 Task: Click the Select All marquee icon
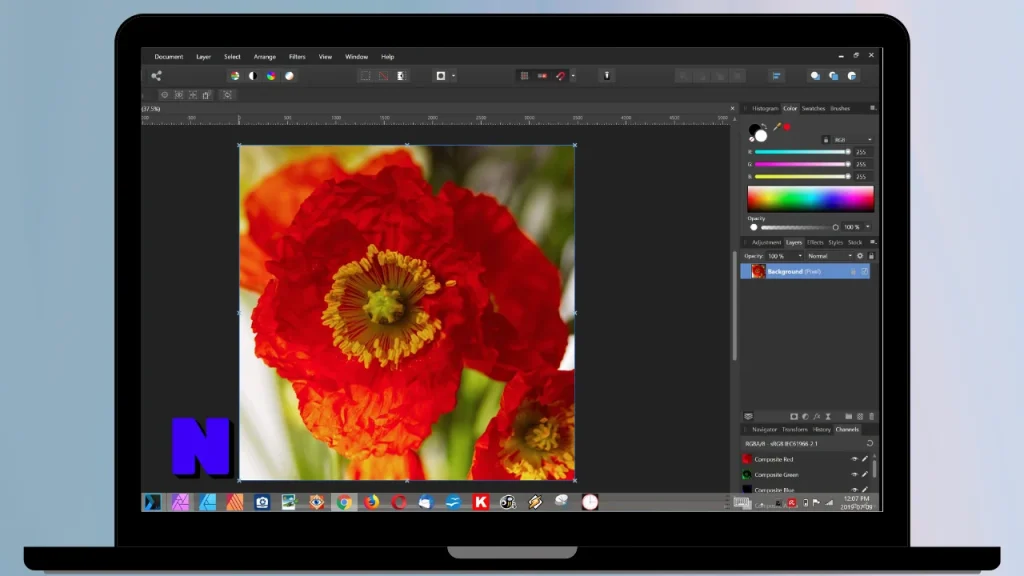(365, 76)
